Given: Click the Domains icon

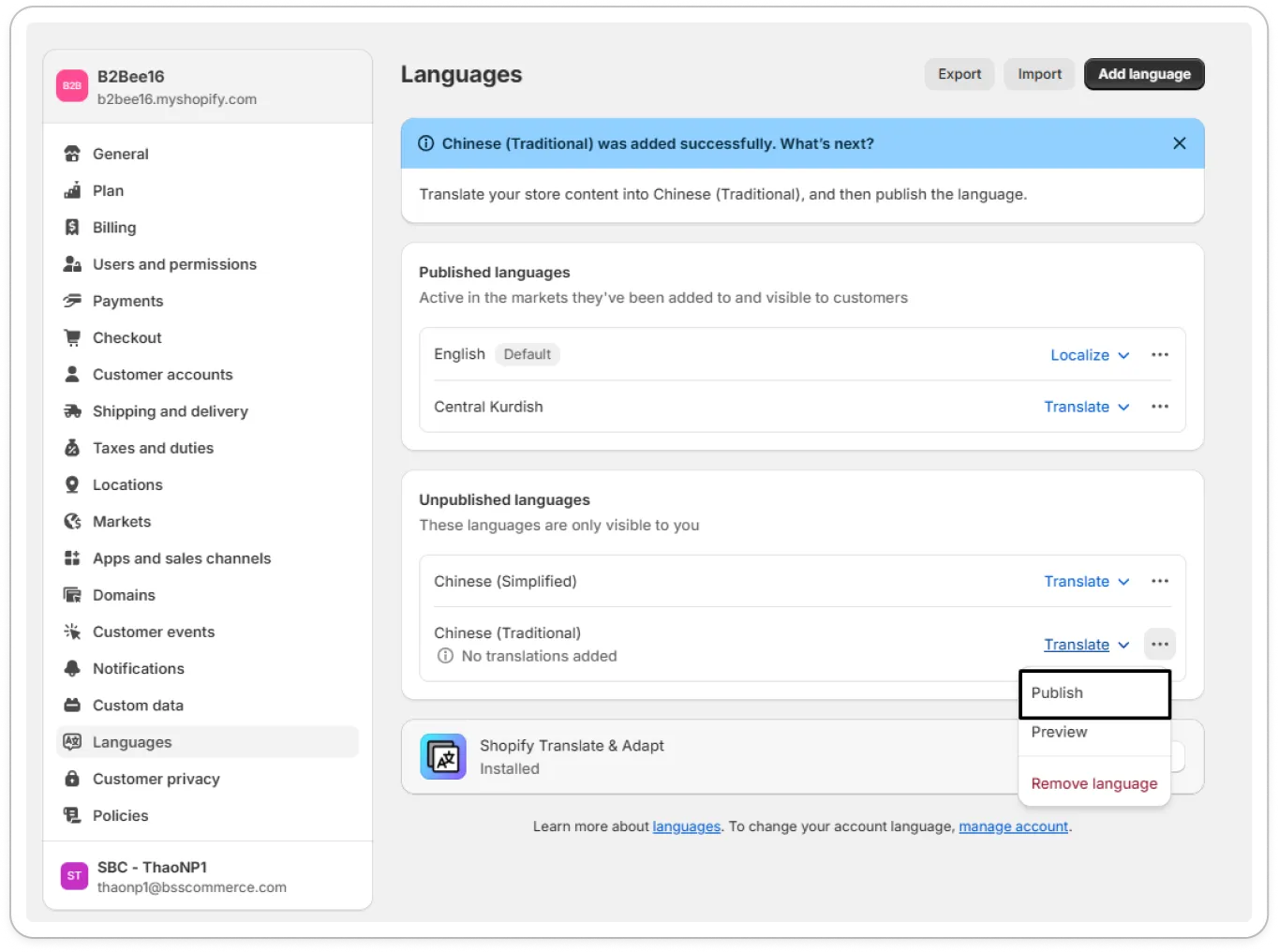Looking at the screenshot, I should click(72, 595).
